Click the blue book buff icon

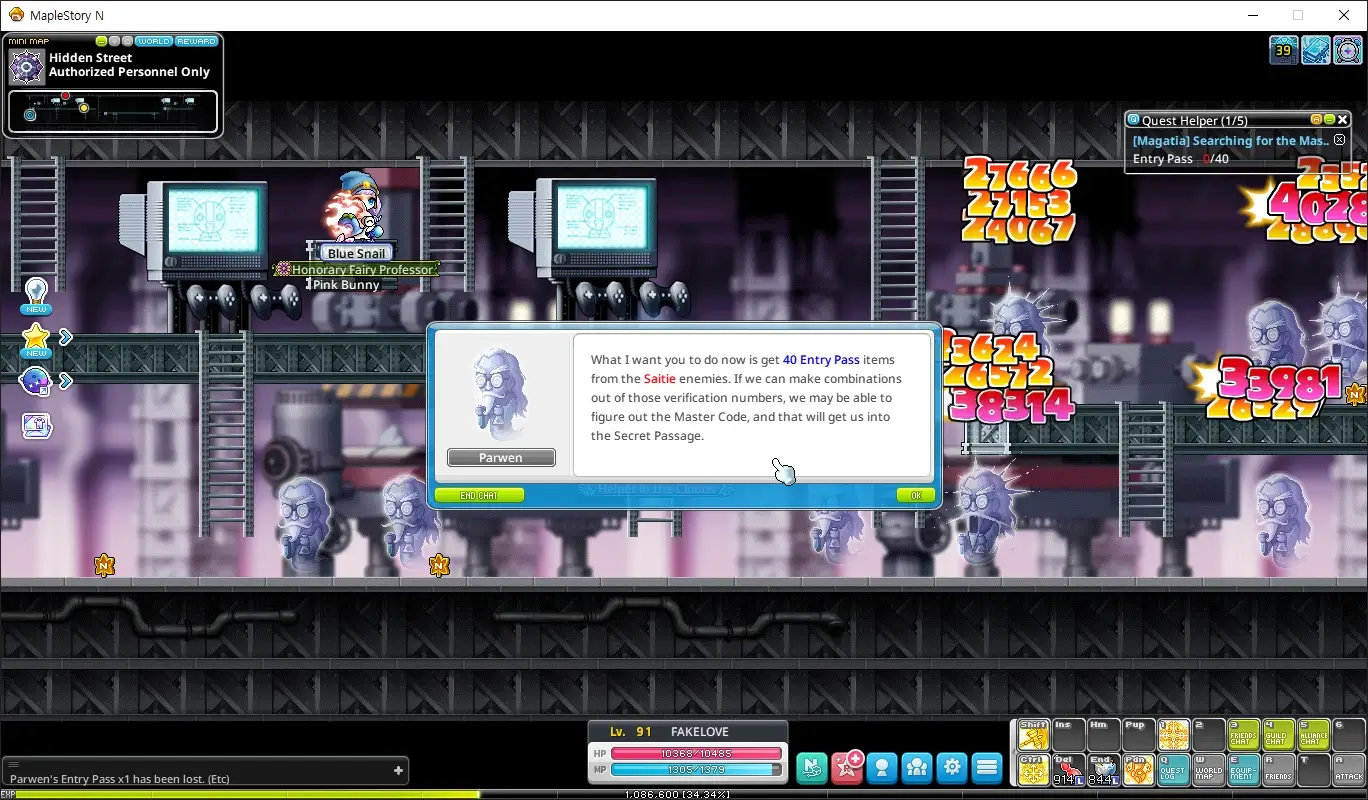click(1316, 50)
